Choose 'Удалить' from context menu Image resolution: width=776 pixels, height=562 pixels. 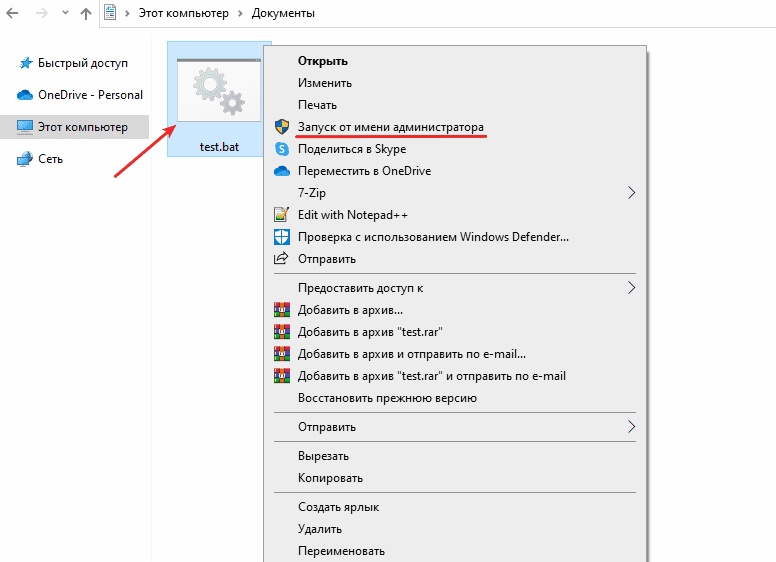point(320,529)
